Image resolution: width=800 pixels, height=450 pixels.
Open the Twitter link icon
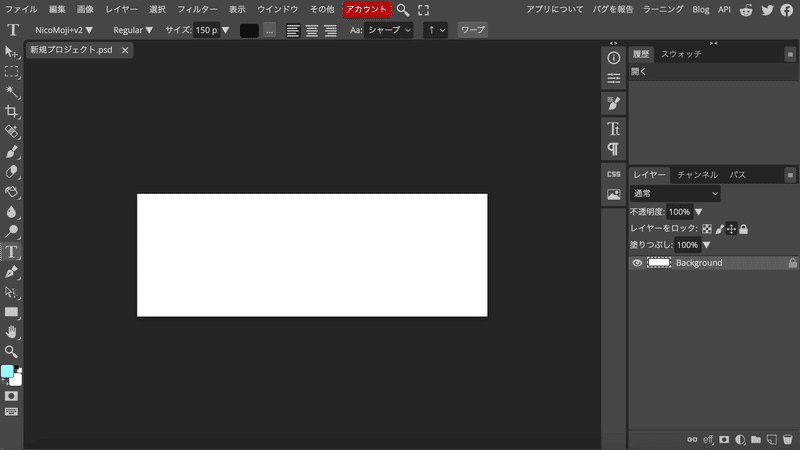pos(767,10)
